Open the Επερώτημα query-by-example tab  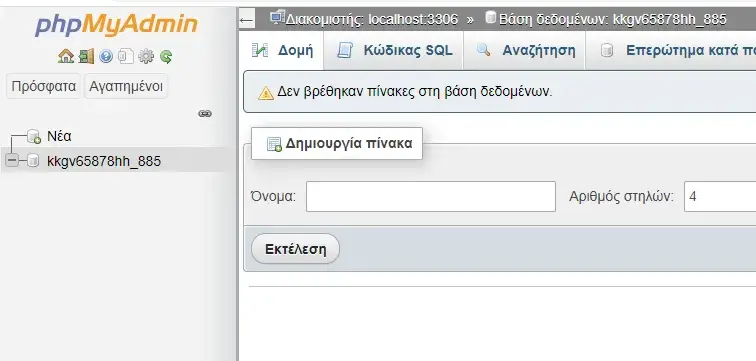[x=671, y=51]
